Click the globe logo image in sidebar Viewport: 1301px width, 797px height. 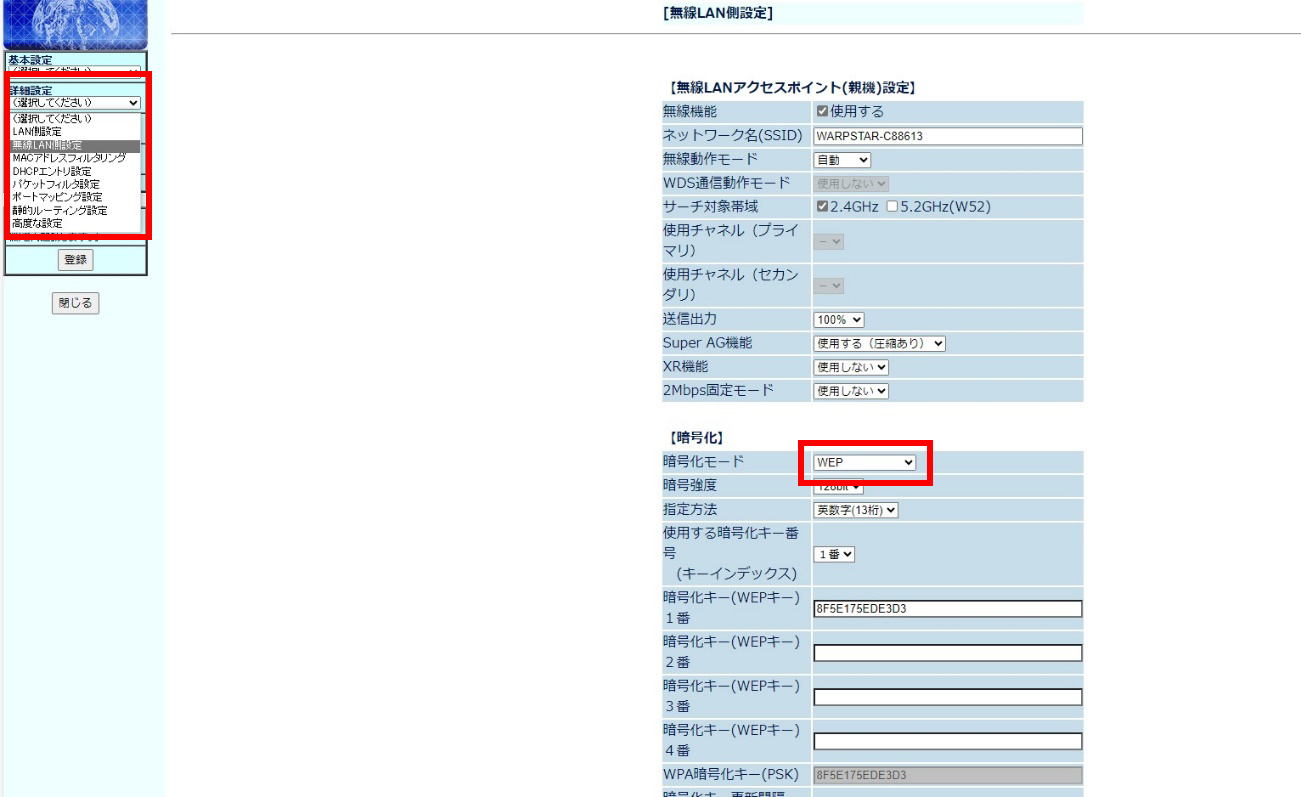pos(75,24)
